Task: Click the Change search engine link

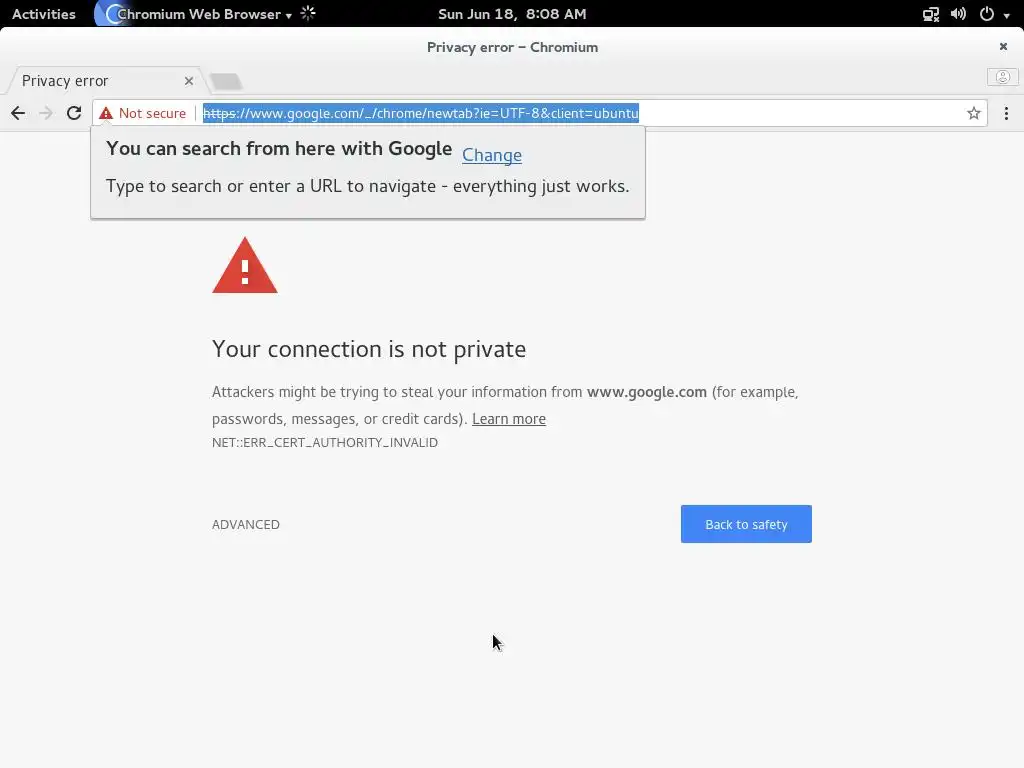Action: pyautogui.click(x=492, y=155)
